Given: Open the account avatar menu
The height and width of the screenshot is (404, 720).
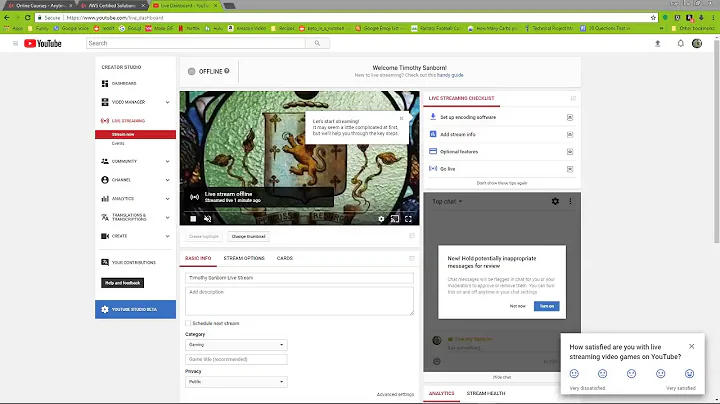Looking at the screenshot, I should pos(697,43).
